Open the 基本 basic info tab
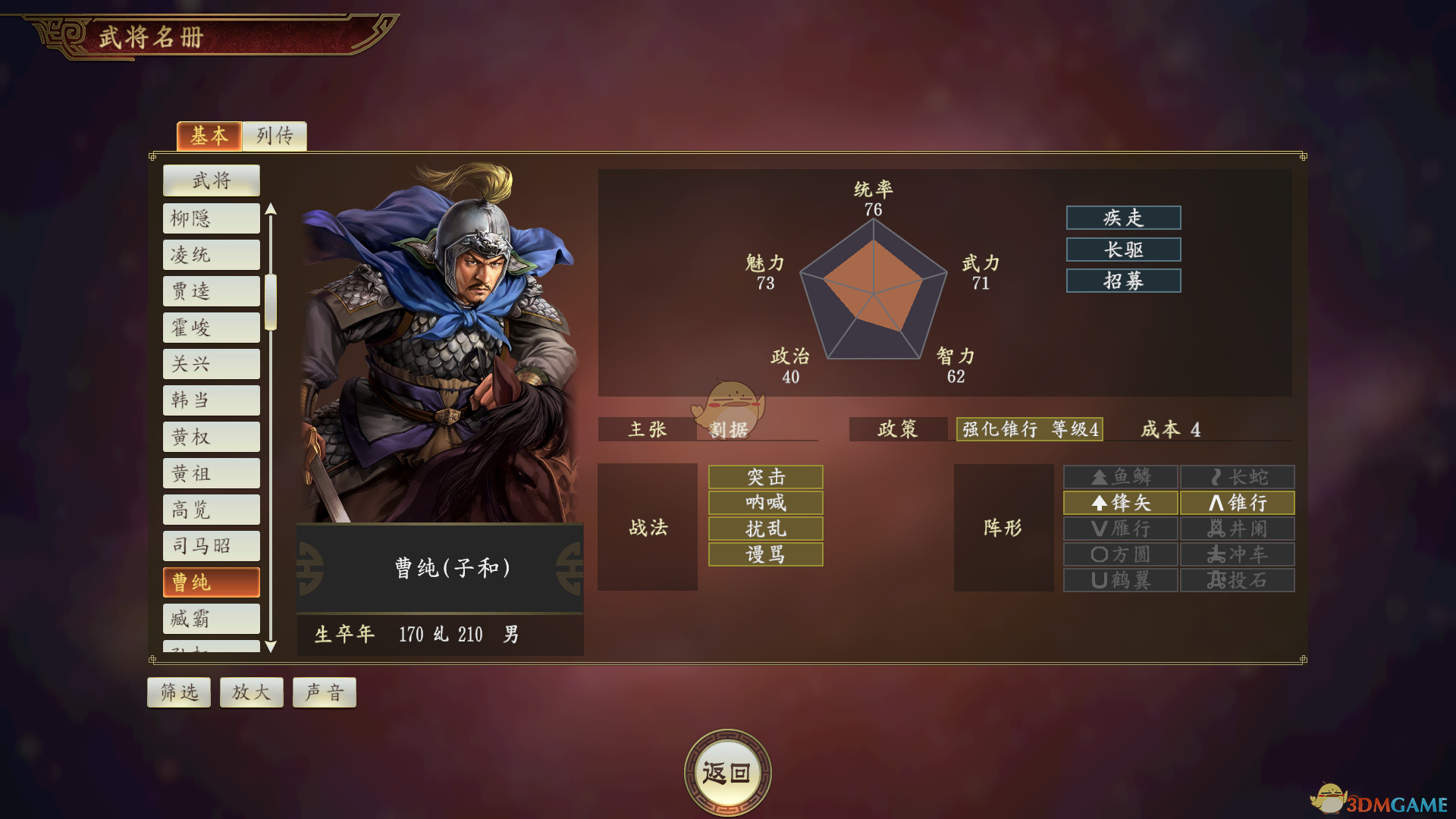This screenshot has height=819, width=1456. click(x=209, y=136)
